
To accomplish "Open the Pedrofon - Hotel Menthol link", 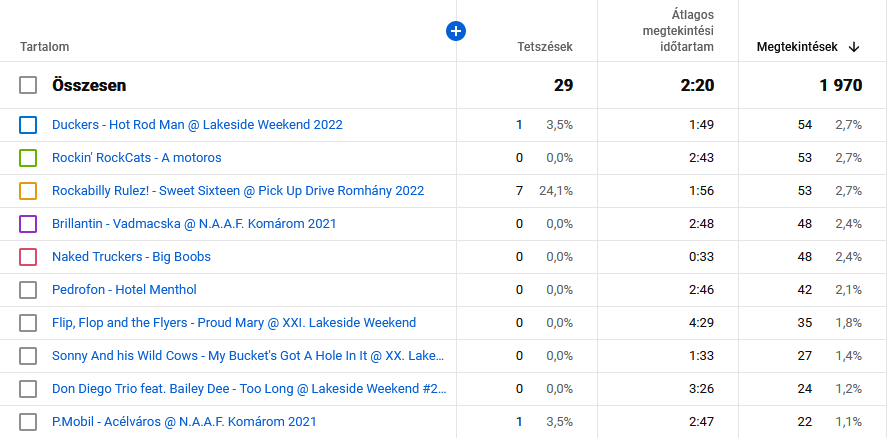I will (x=124, y=290).
